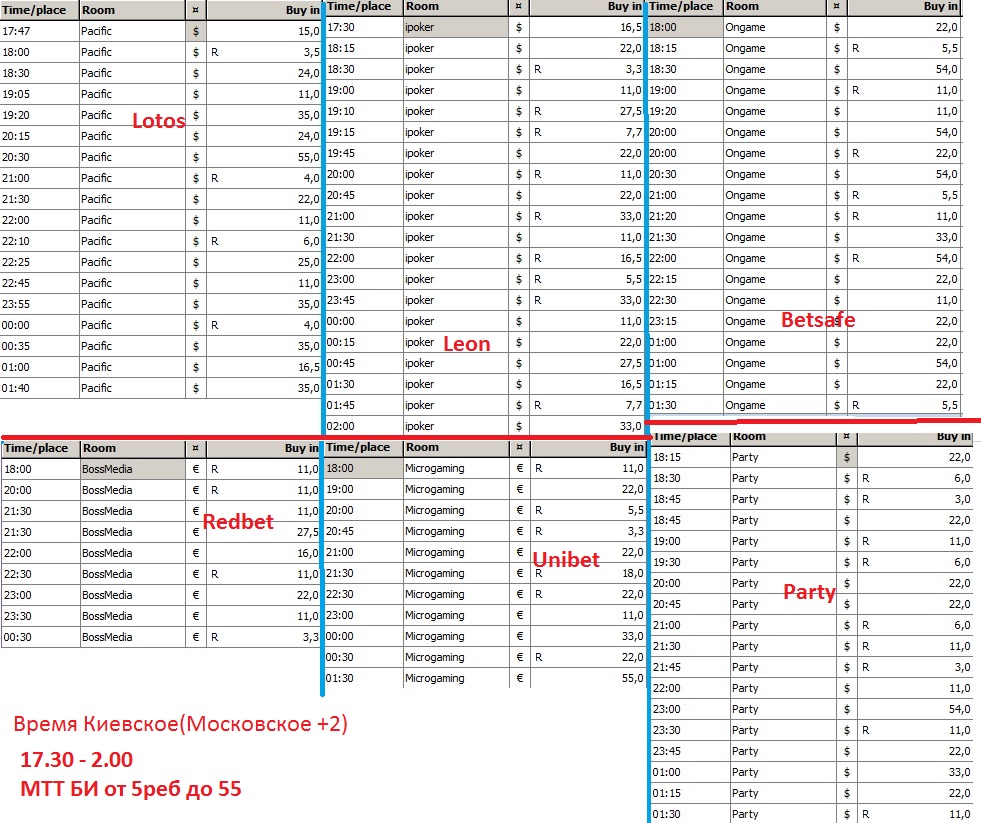Screen dimensions: 981x823
Task: Click $ currency cell in Ongame 19:20 row
Action: pyautogui.click(x=837, y=111)
